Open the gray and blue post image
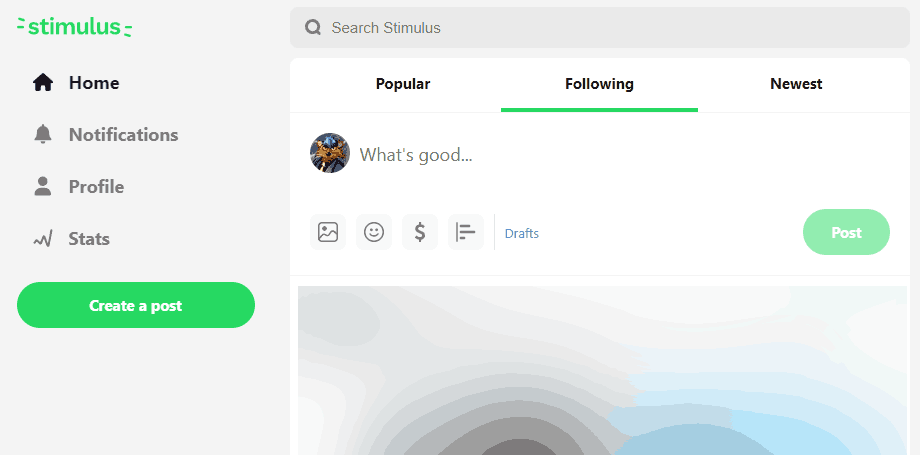 (603, 370)
